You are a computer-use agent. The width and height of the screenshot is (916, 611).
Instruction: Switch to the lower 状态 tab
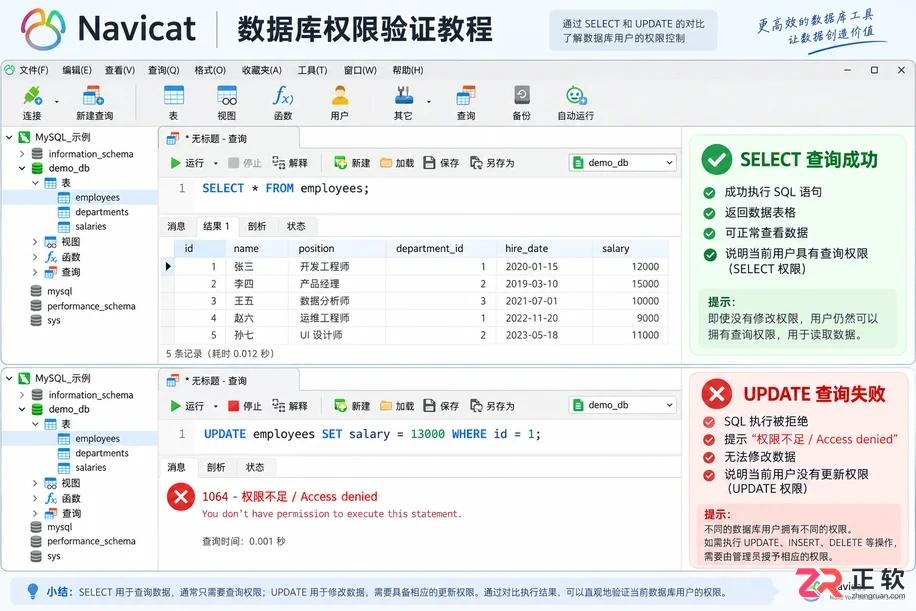click(x=255, y=467)
